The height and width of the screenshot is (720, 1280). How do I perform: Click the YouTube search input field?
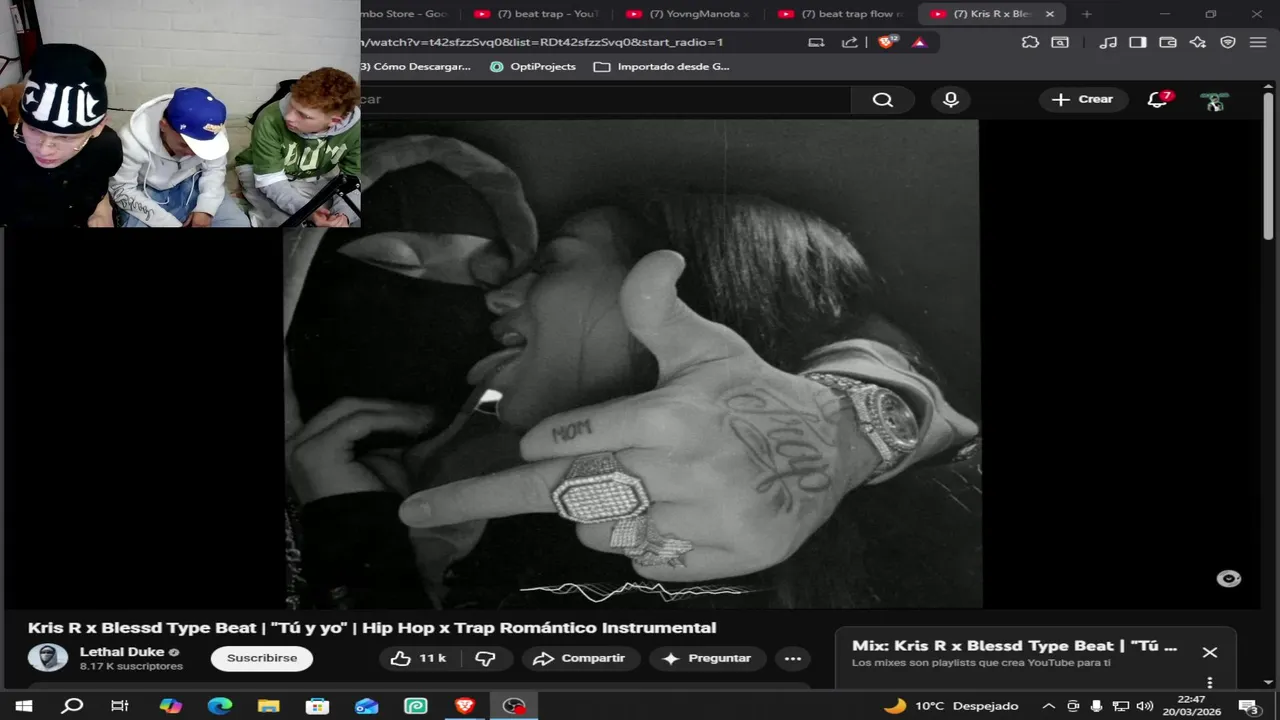click(605, 100)
